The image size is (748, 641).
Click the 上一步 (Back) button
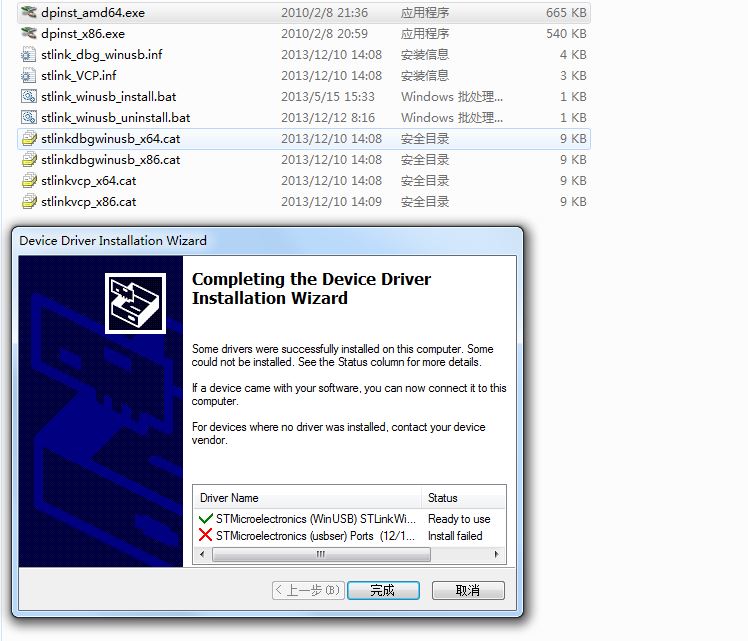tap(308, 590)
